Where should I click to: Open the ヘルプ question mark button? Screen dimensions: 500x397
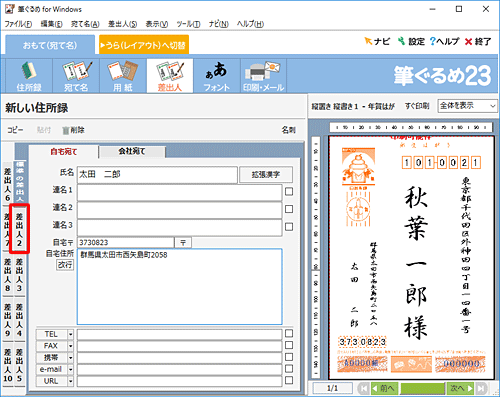pos(444,41)
